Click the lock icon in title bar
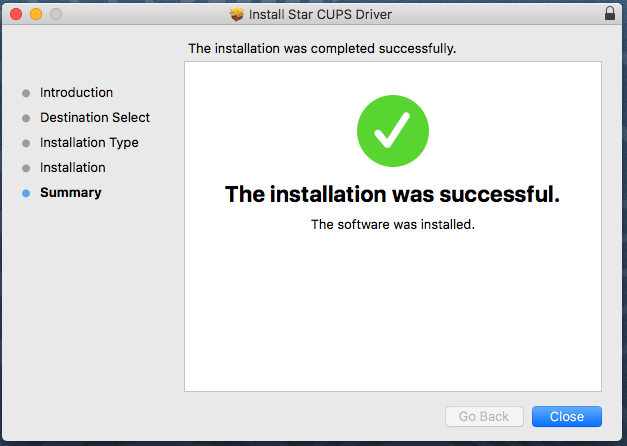 click(611, 14)
